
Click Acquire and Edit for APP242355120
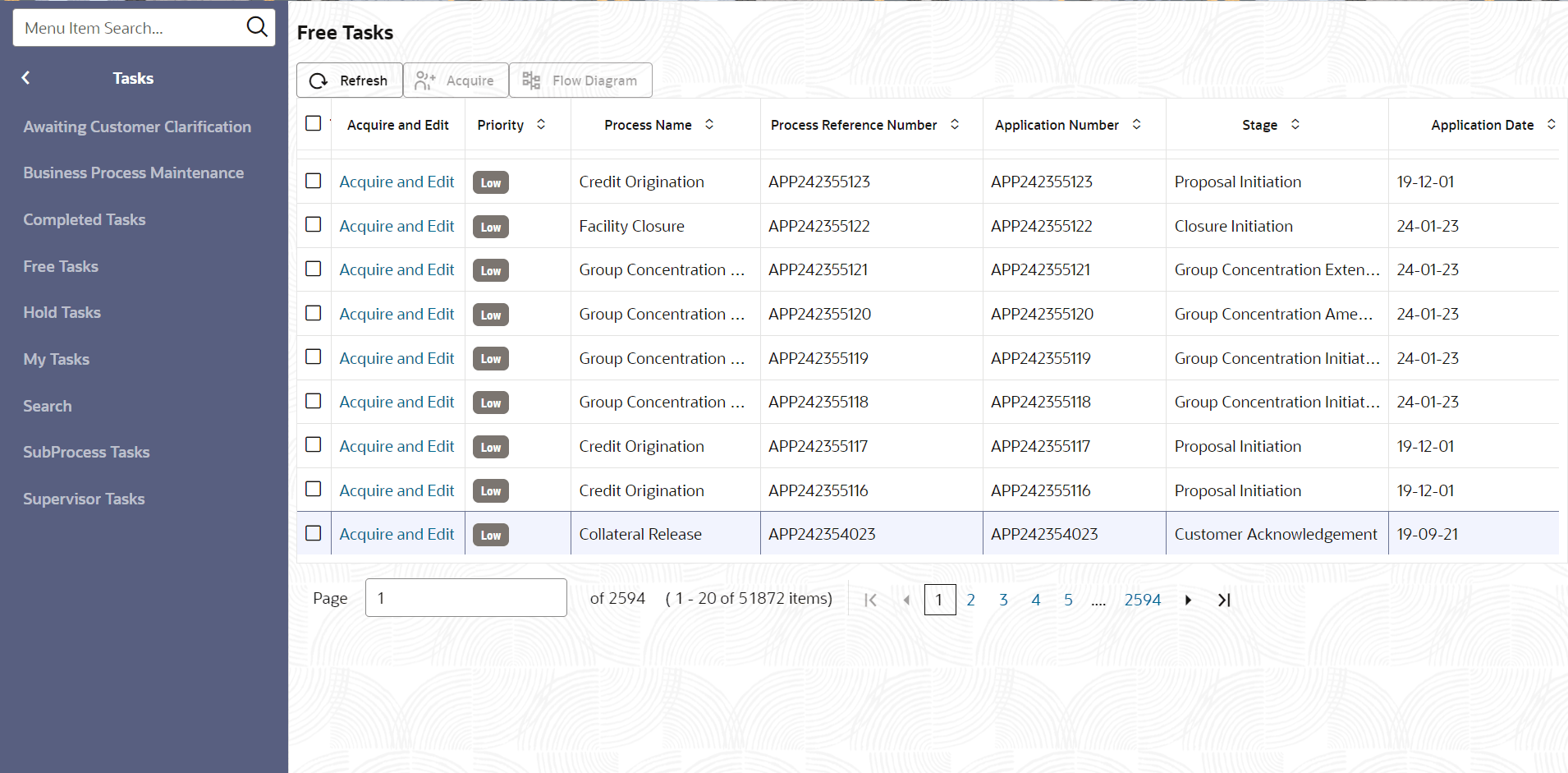click(x=397, y=314)
